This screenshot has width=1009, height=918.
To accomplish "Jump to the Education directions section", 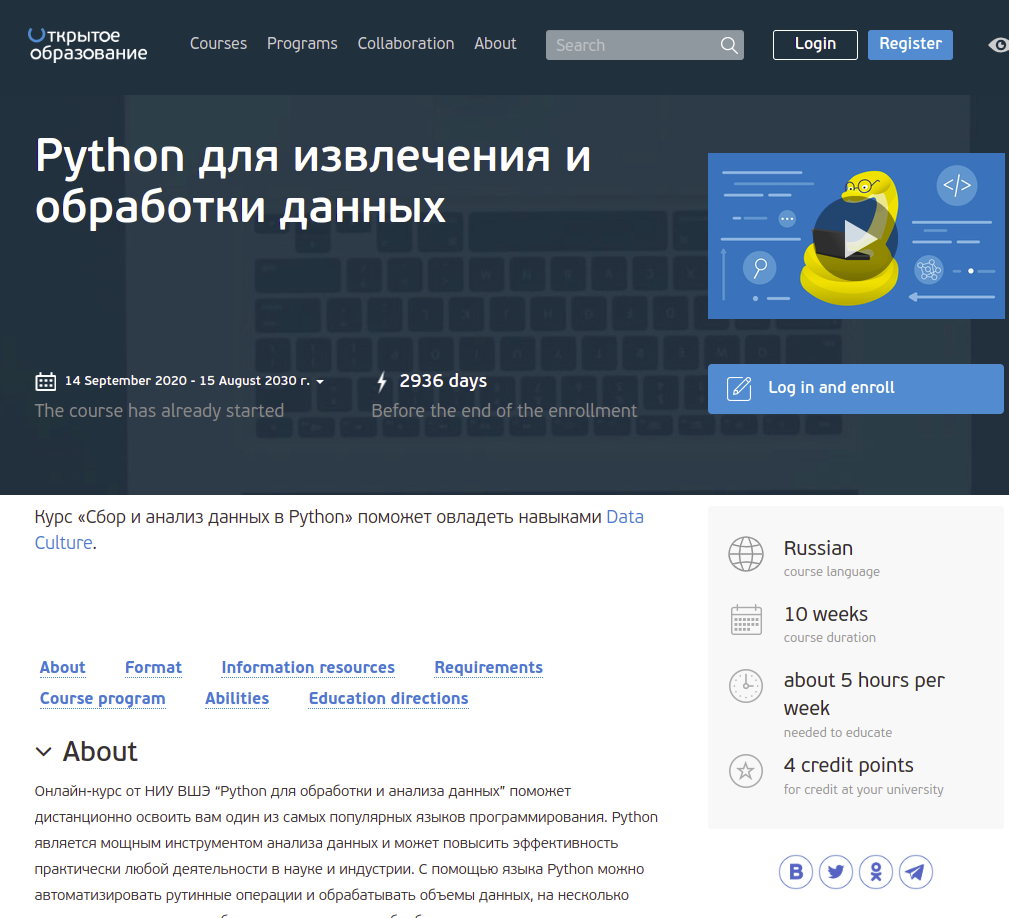I will tap(389, 699).
